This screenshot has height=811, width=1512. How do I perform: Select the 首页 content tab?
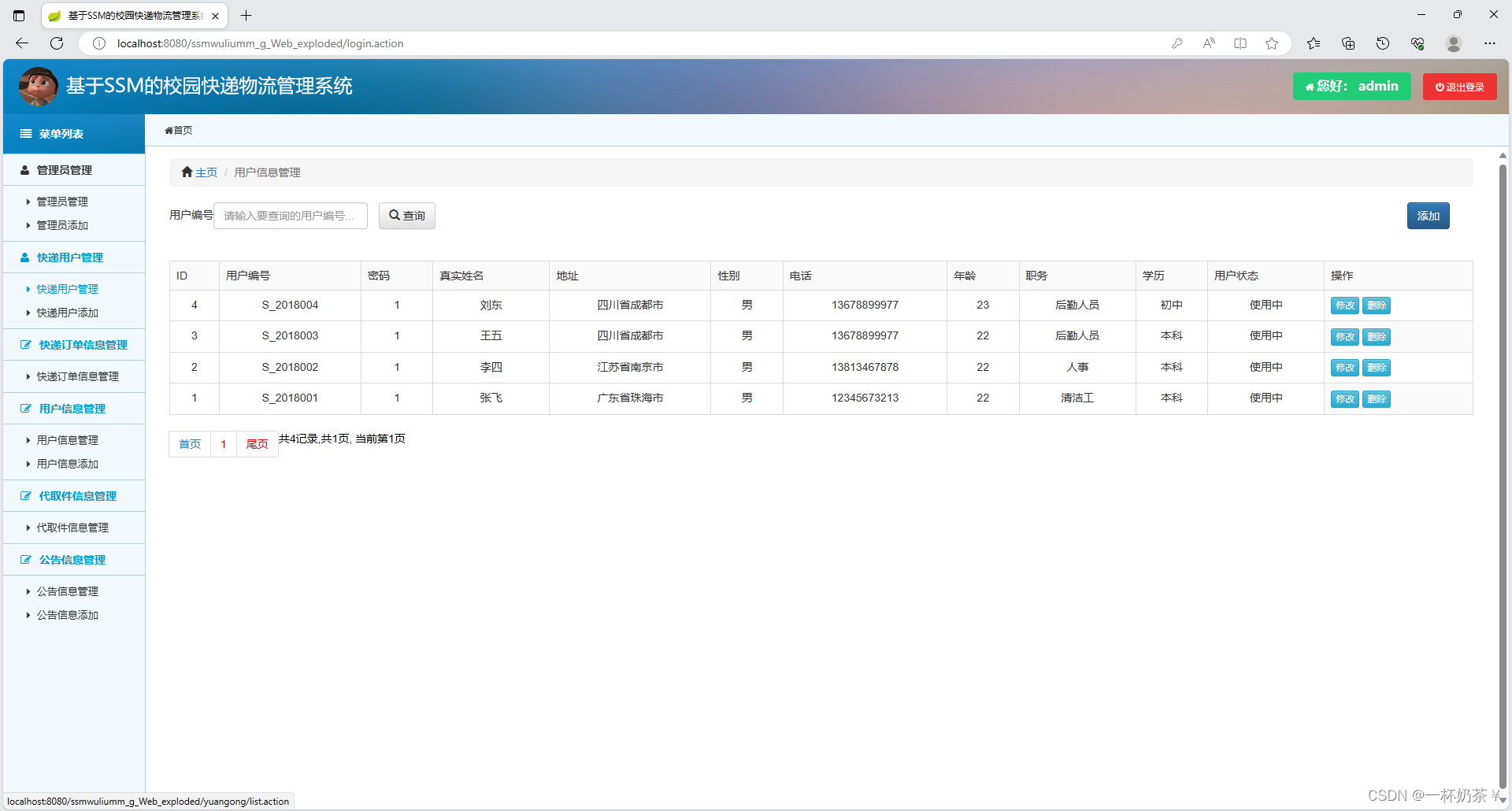[179, 131]
